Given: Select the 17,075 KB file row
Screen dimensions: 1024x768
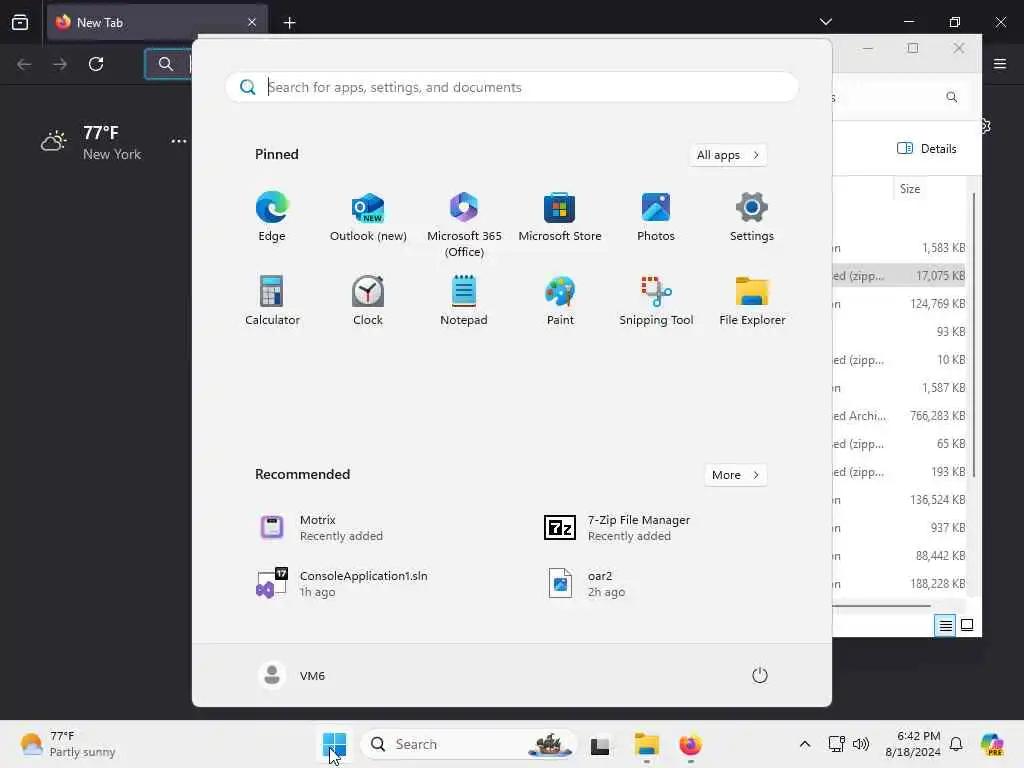Looking at the screenshot, I should click(899, 276).
